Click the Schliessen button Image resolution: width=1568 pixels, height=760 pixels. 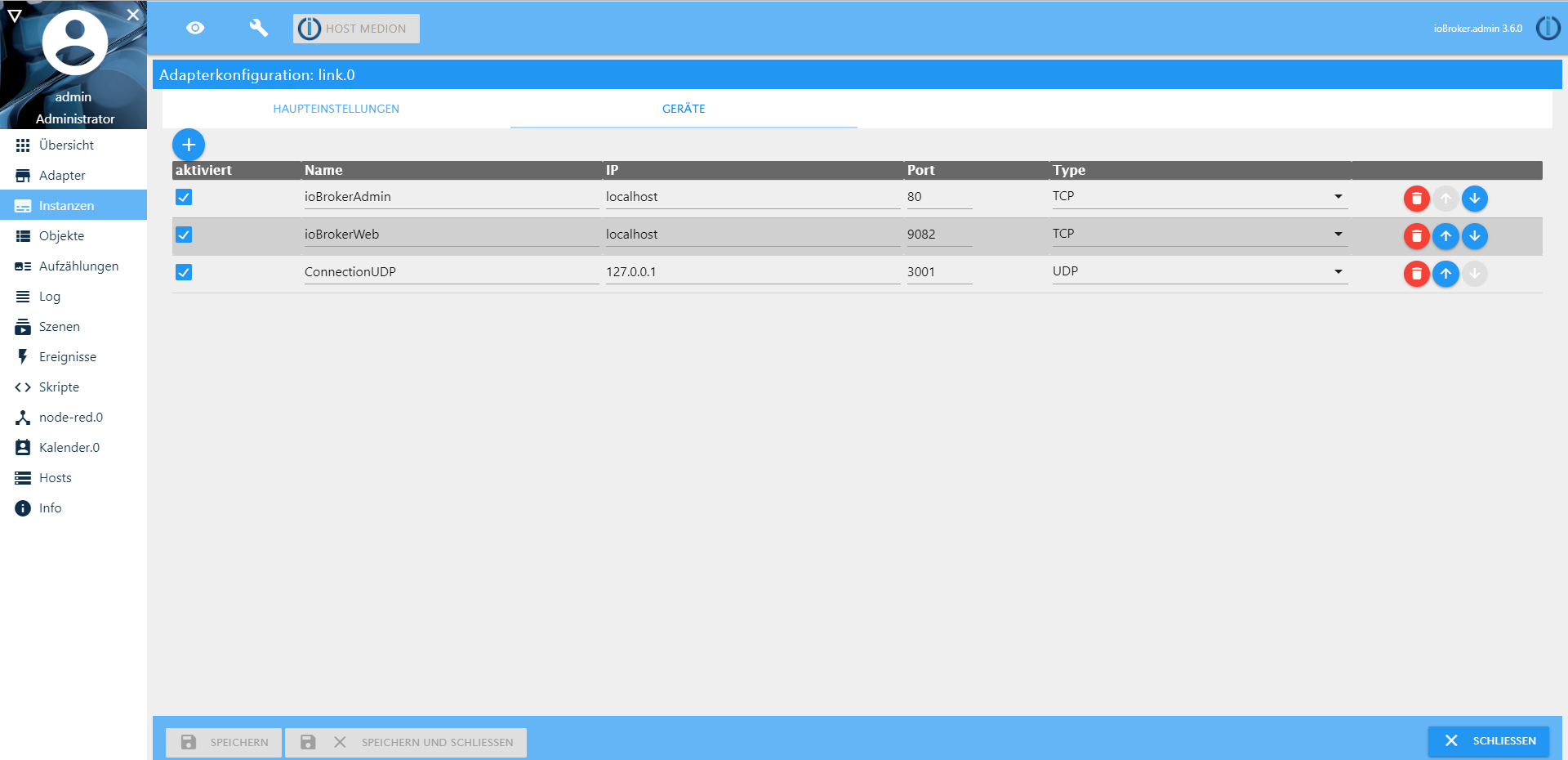[1488, 740]
